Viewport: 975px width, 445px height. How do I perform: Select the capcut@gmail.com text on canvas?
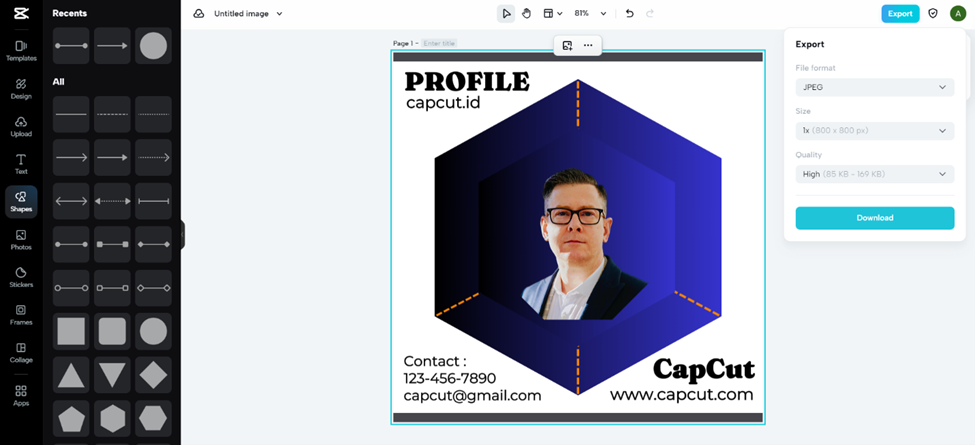[x=472, y=395]
